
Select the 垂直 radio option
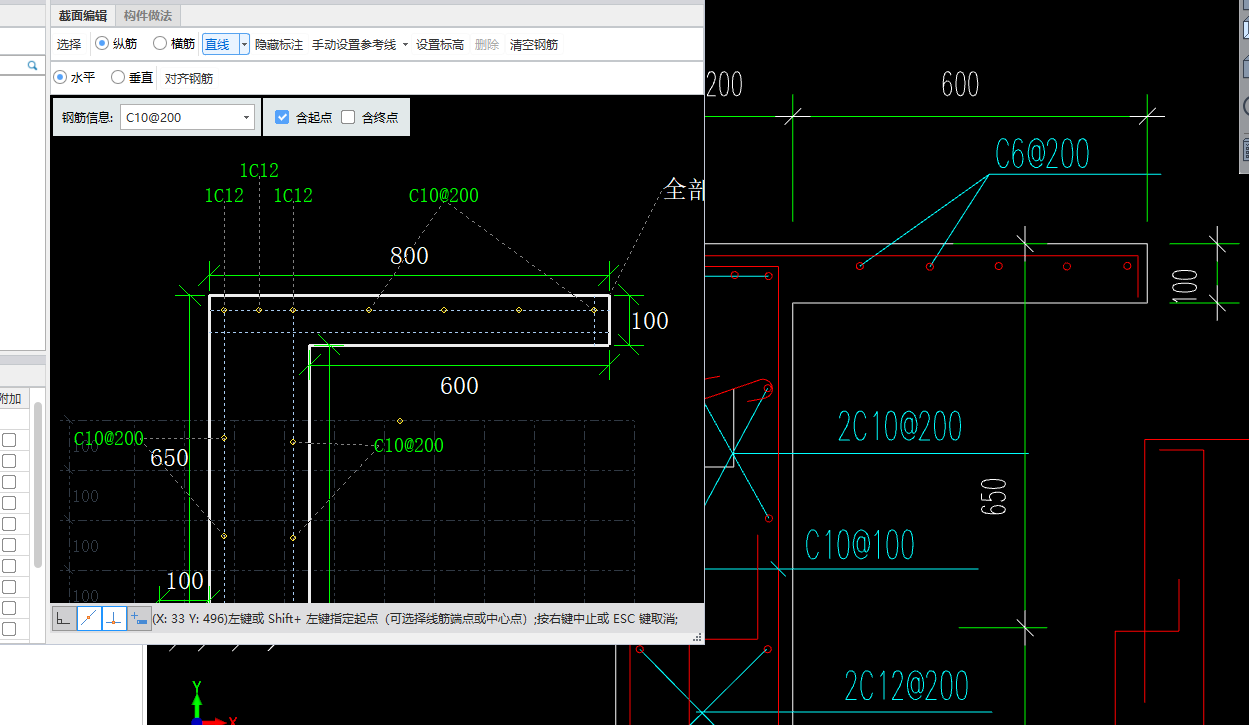[x=118, y=77]
